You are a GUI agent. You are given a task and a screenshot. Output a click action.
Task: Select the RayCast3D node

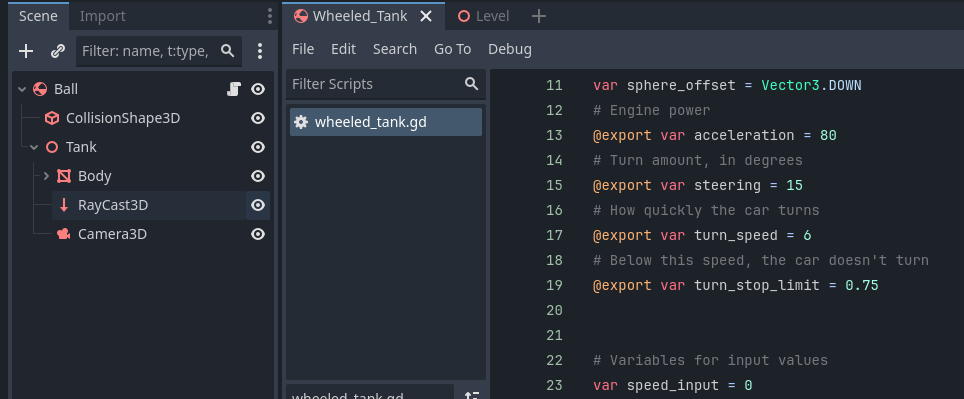tap(113, 205)
